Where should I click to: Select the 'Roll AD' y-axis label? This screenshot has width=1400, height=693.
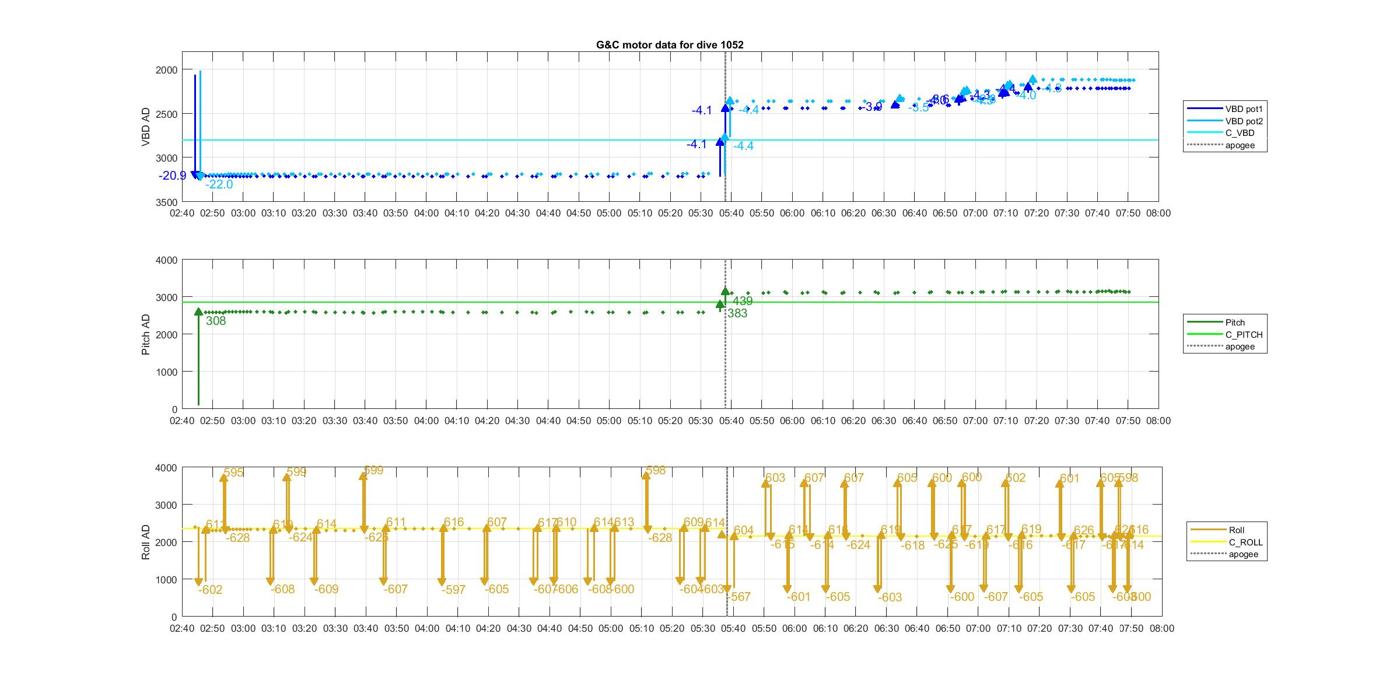(x=145, y=542)
